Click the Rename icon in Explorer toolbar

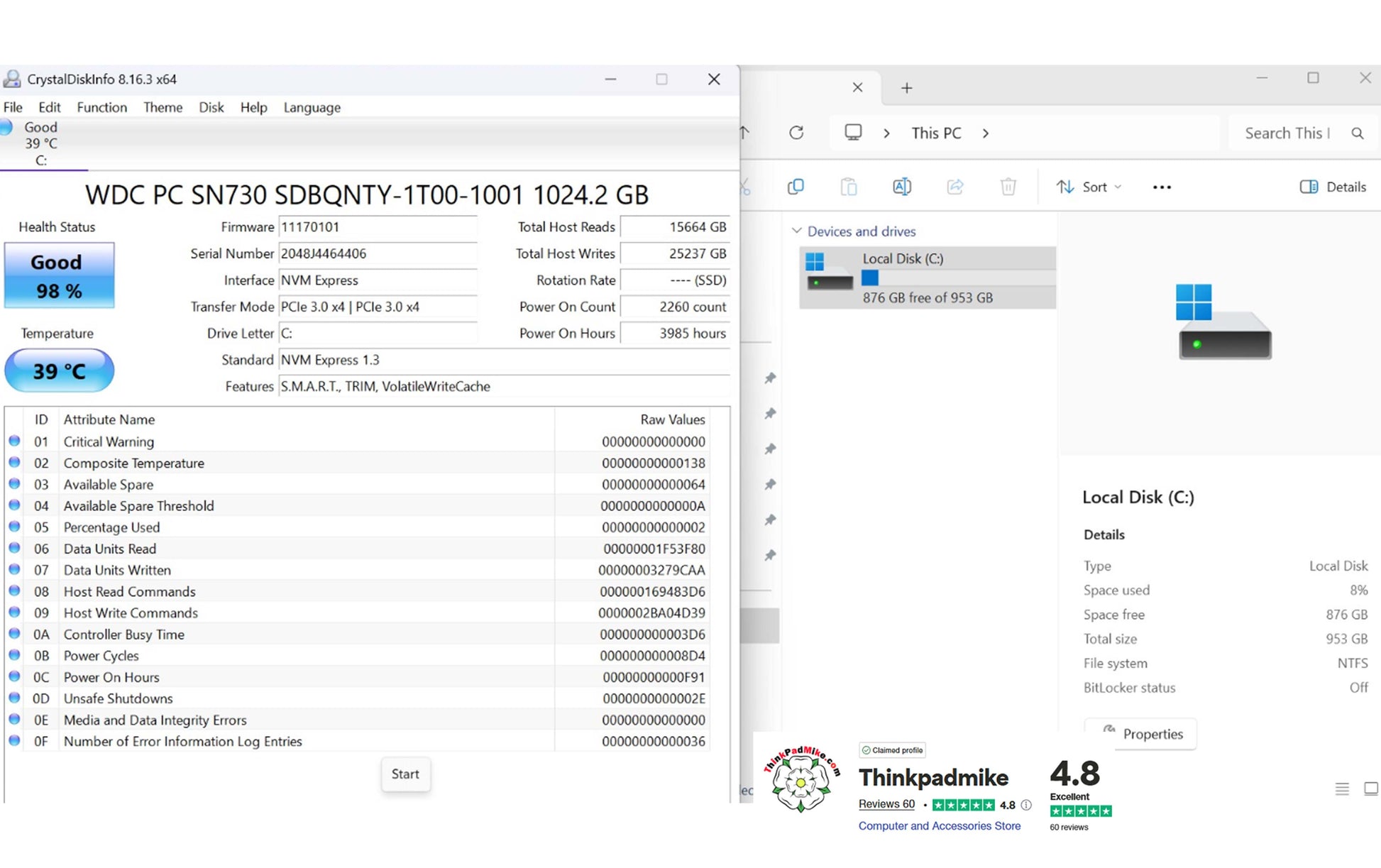pyautogui.click(x=901, y=187)
